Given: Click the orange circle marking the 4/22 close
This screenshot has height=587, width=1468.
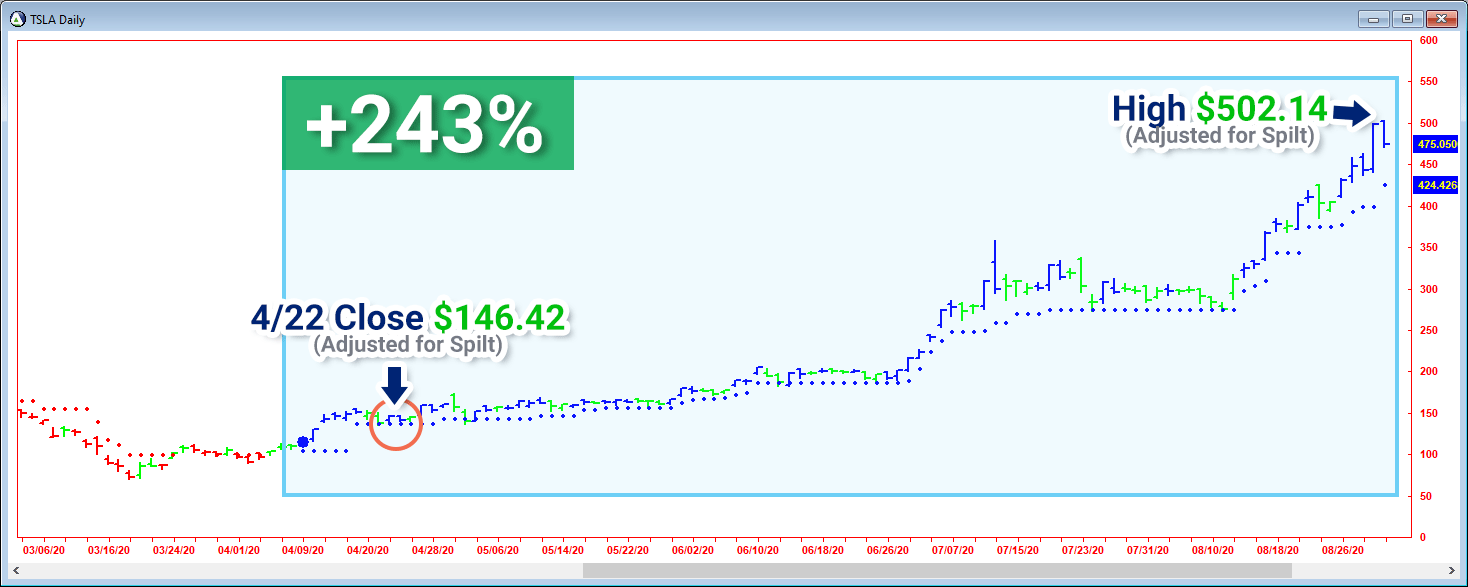Looking at the screenshot, I should click(396, 424).
